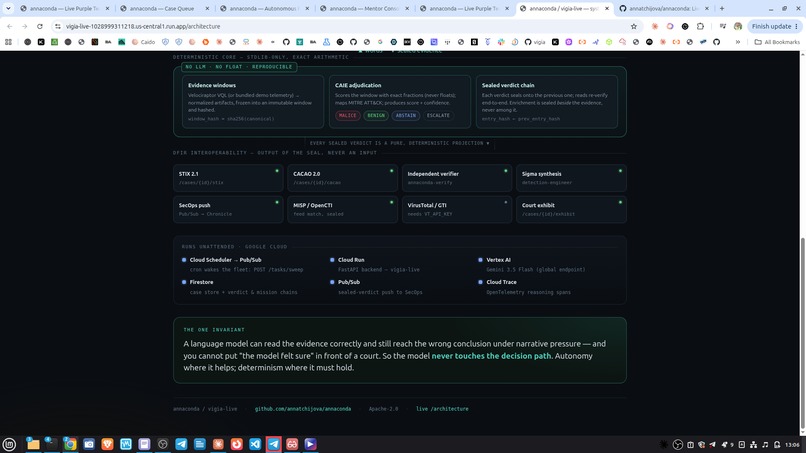Click the MALICE verdict badge
Screen dimensions: 806x453
[347, 116]
